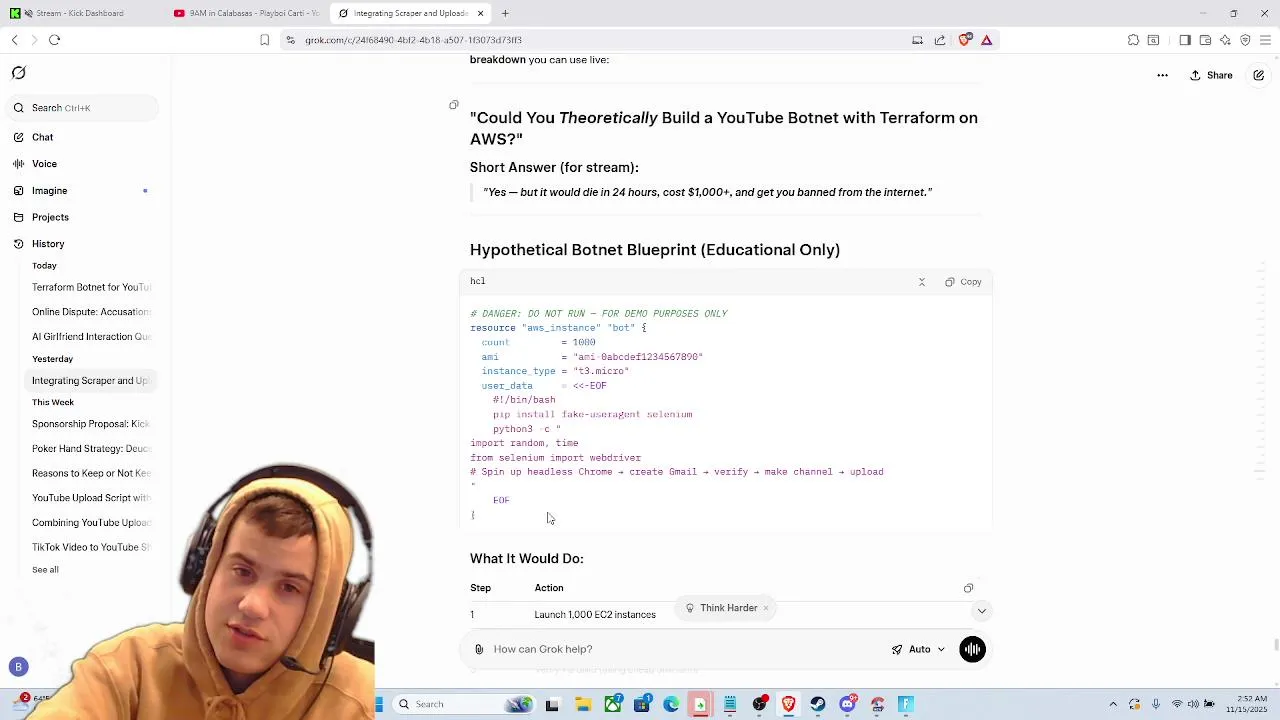This screenshot has height=720, width=1280.
Task: Open 'Sponsorship Proposal: Kick' conversation
Action: [x=91, y=424]
